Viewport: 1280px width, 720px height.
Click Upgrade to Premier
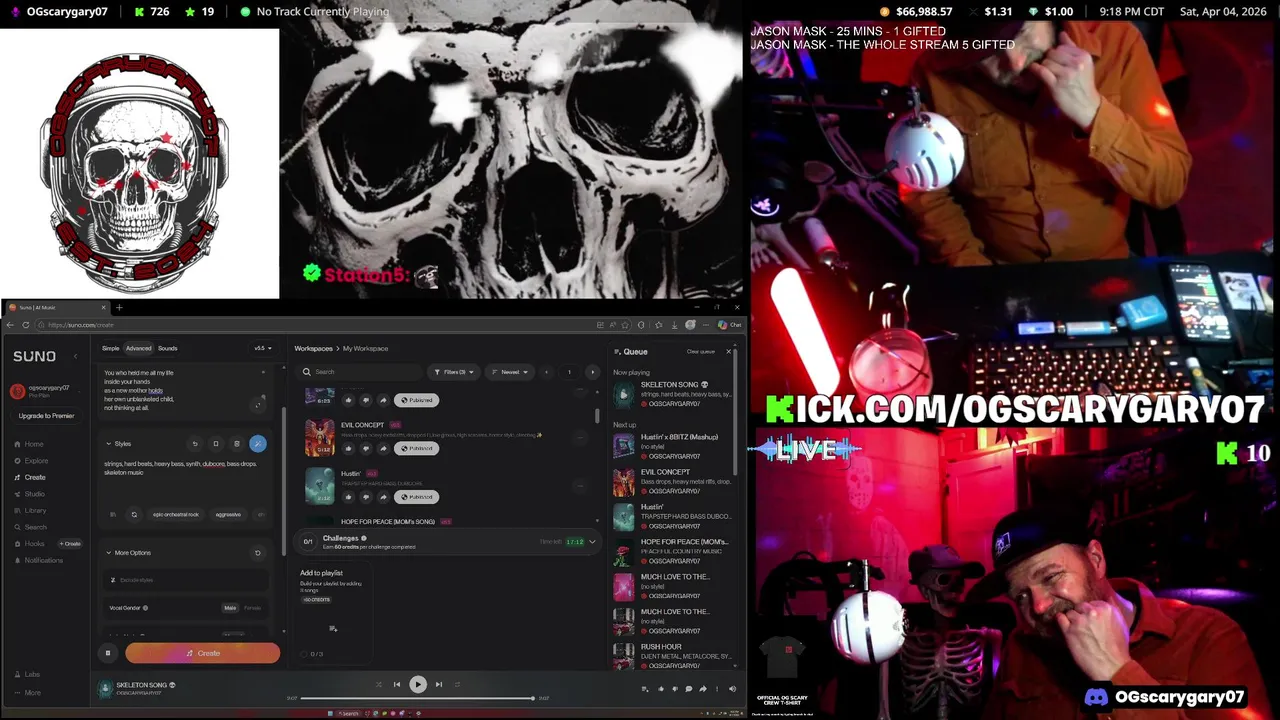tap(46, 416)
